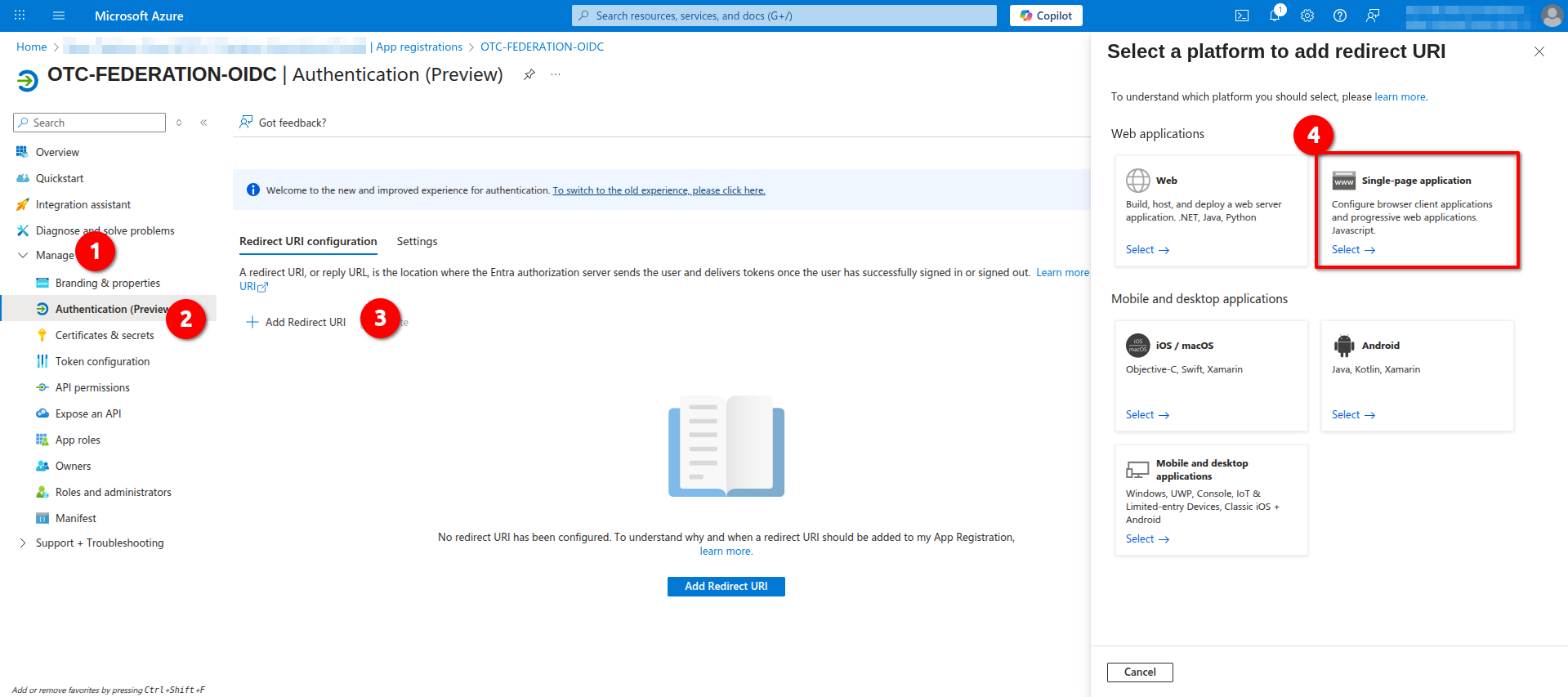The height and width of the screenshot is (697, 1568).
Task: Expand Support + Troubleshooting section
Action: pos(23,543)
